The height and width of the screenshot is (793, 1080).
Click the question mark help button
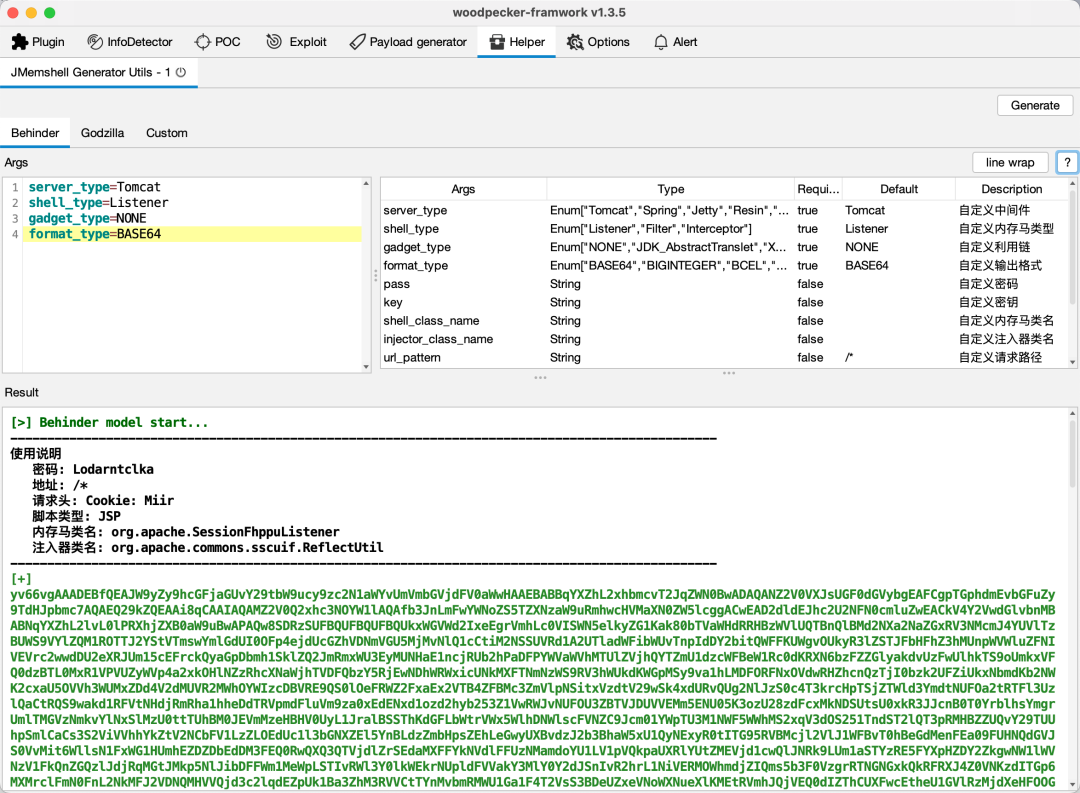pos(1067,163)
